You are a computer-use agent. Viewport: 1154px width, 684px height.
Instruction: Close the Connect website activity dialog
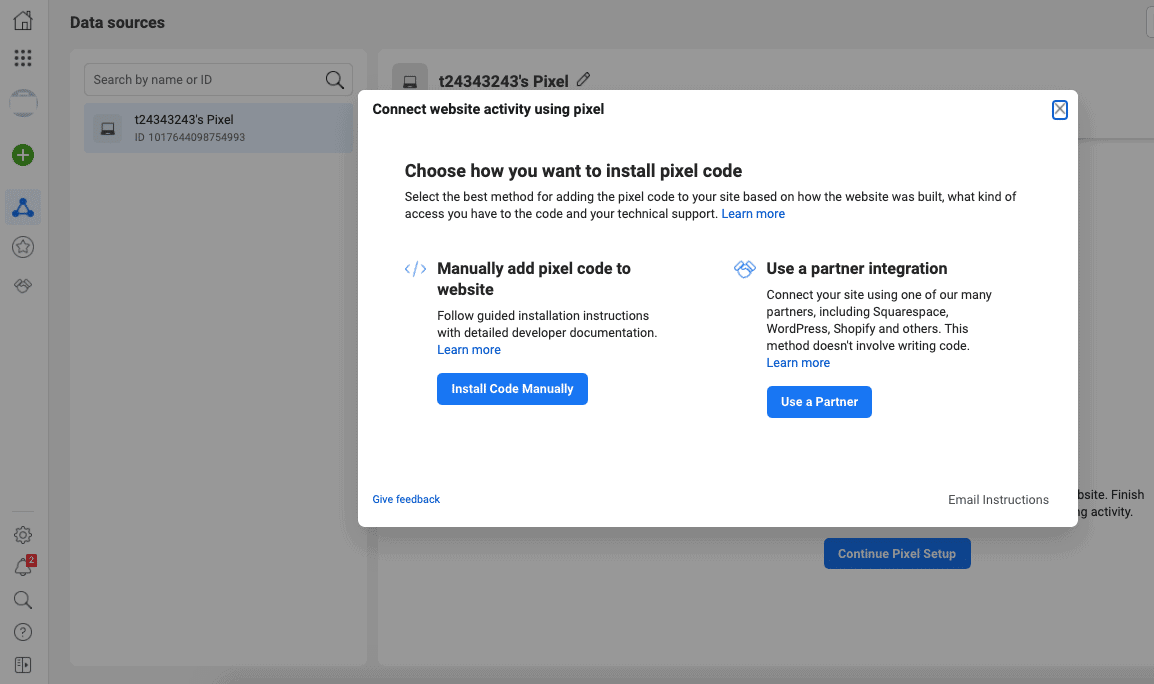click(x=1060, y=110)
